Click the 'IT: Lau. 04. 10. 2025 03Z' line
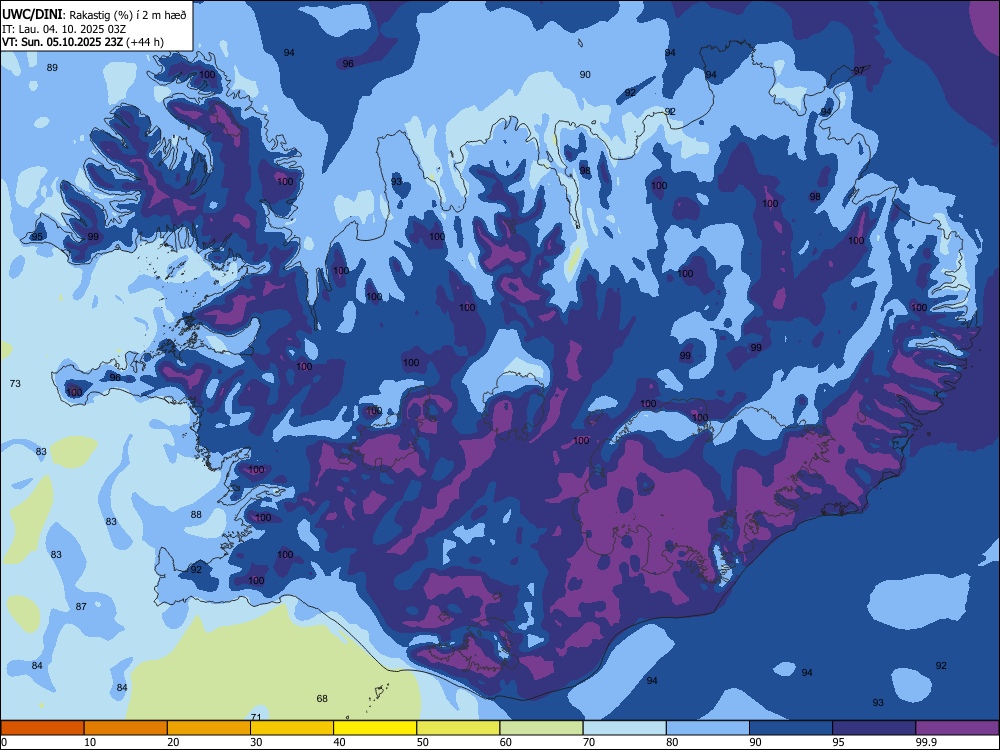 (64, 29)
